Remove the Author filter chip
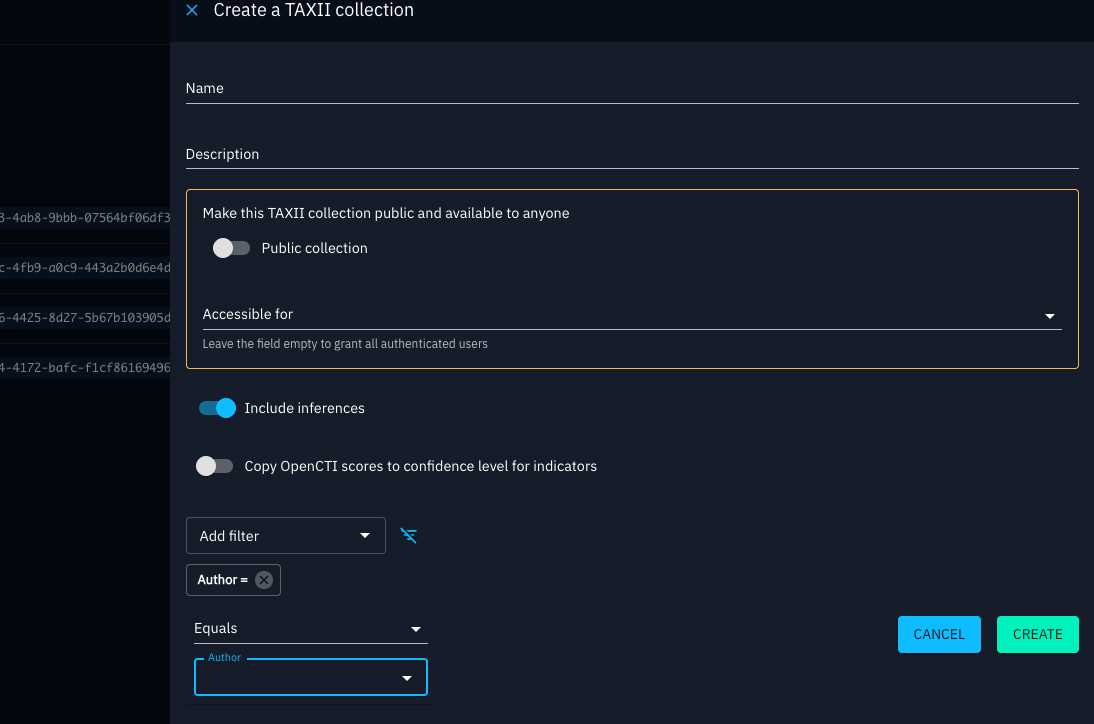The width and height of the screenshot is (1094, 724). click(x=263, y=580)
